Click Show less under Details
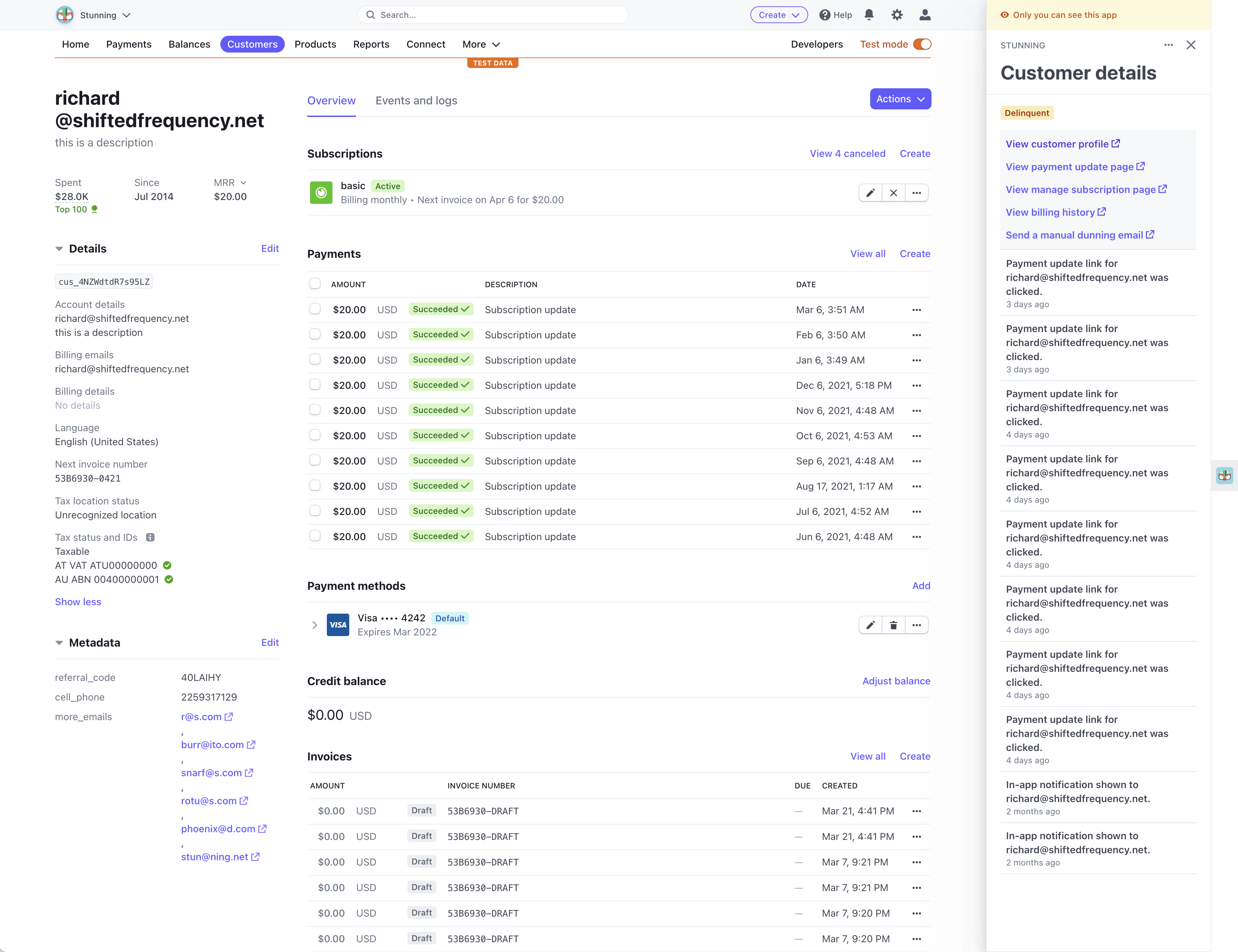This screenshot has height=952, width=1238. (78, 602)
